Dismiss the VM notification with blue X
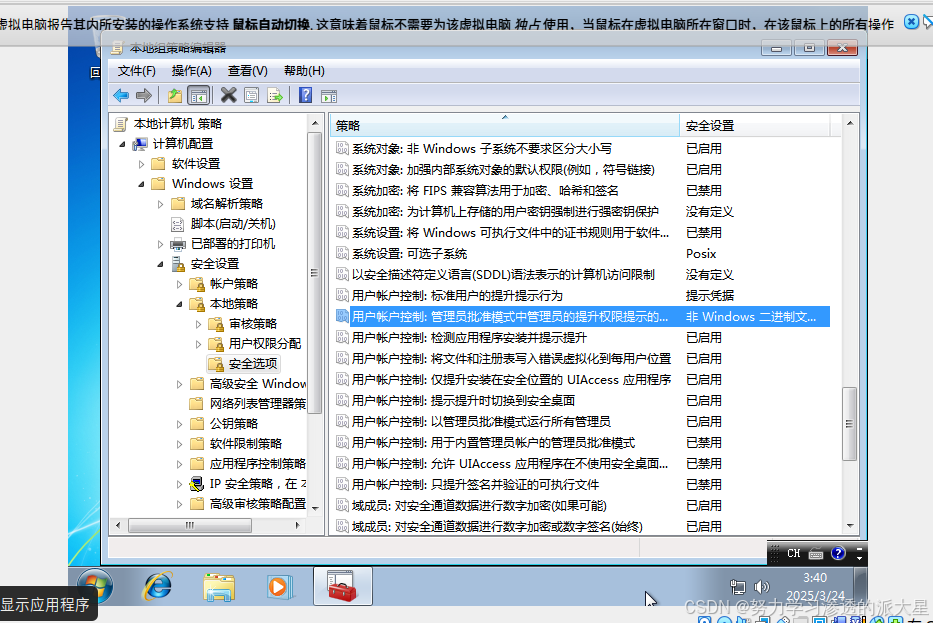This screenshot has width=933, height=623. point(911,22)
